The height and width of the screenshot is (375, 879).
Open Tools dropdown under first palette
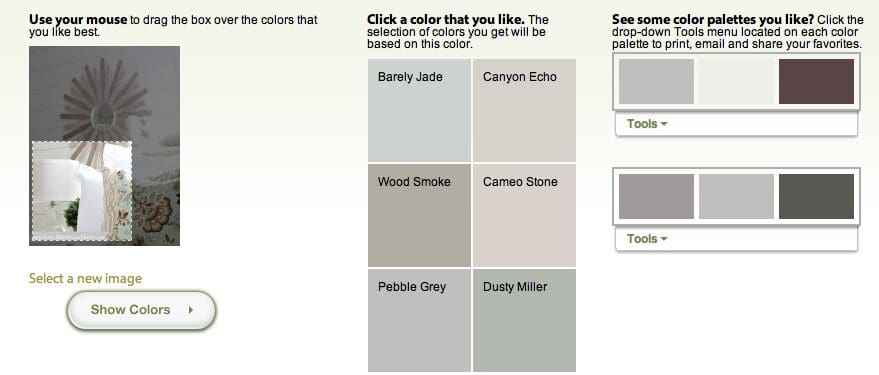pos(647,124)
